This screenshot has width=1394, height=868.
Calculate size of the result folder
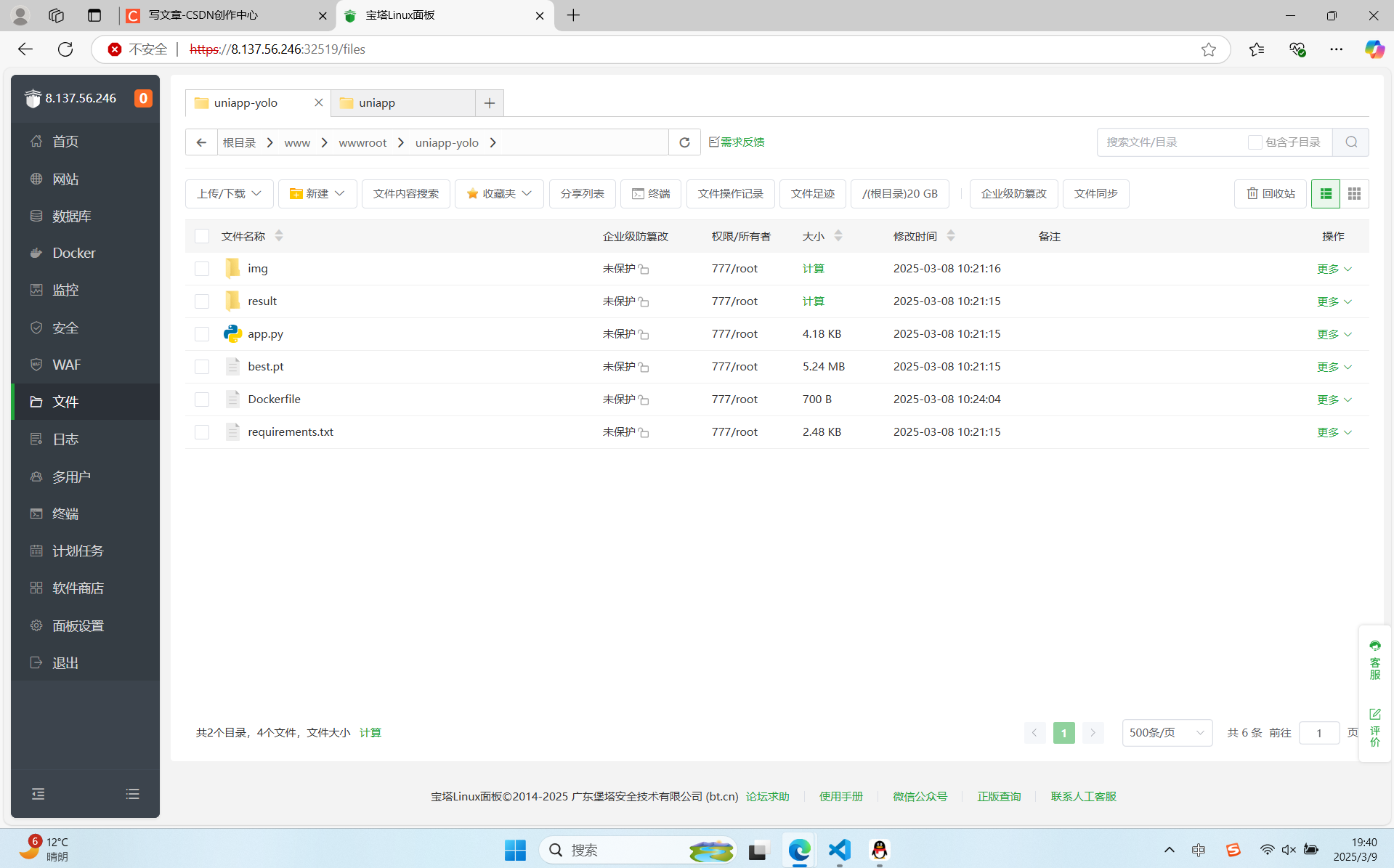point(814,301)
